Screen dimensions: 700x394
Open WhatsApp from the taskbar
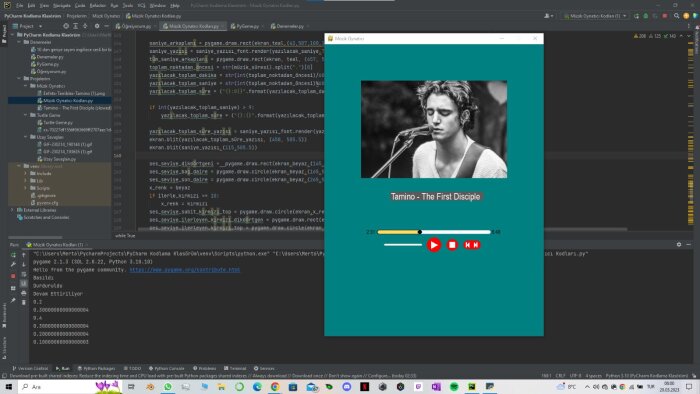(x=168, y=387)
